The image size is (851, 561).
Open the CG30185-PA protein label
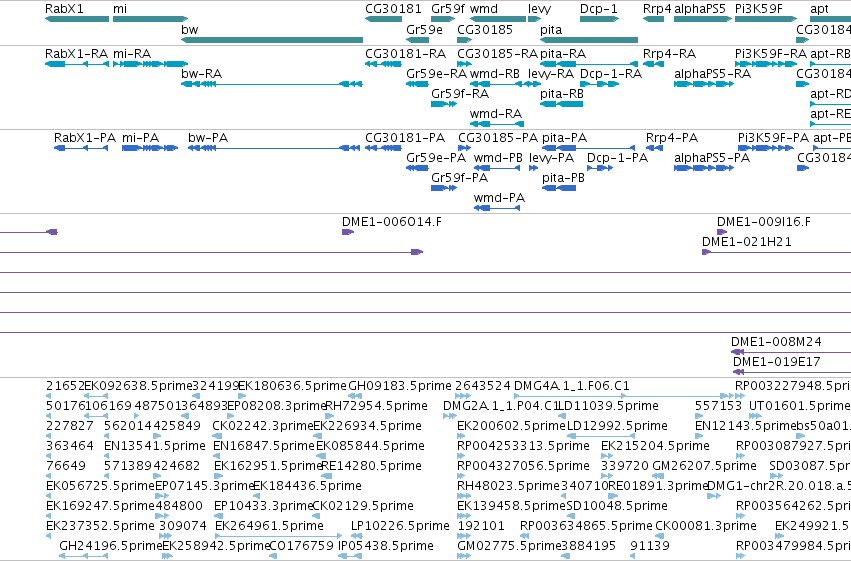tap(498, 138)
